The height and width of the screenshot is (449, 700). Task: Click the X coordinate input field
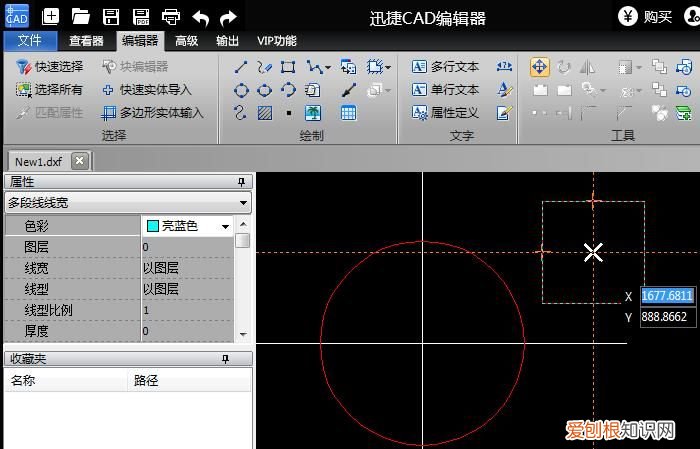point(667,295)
